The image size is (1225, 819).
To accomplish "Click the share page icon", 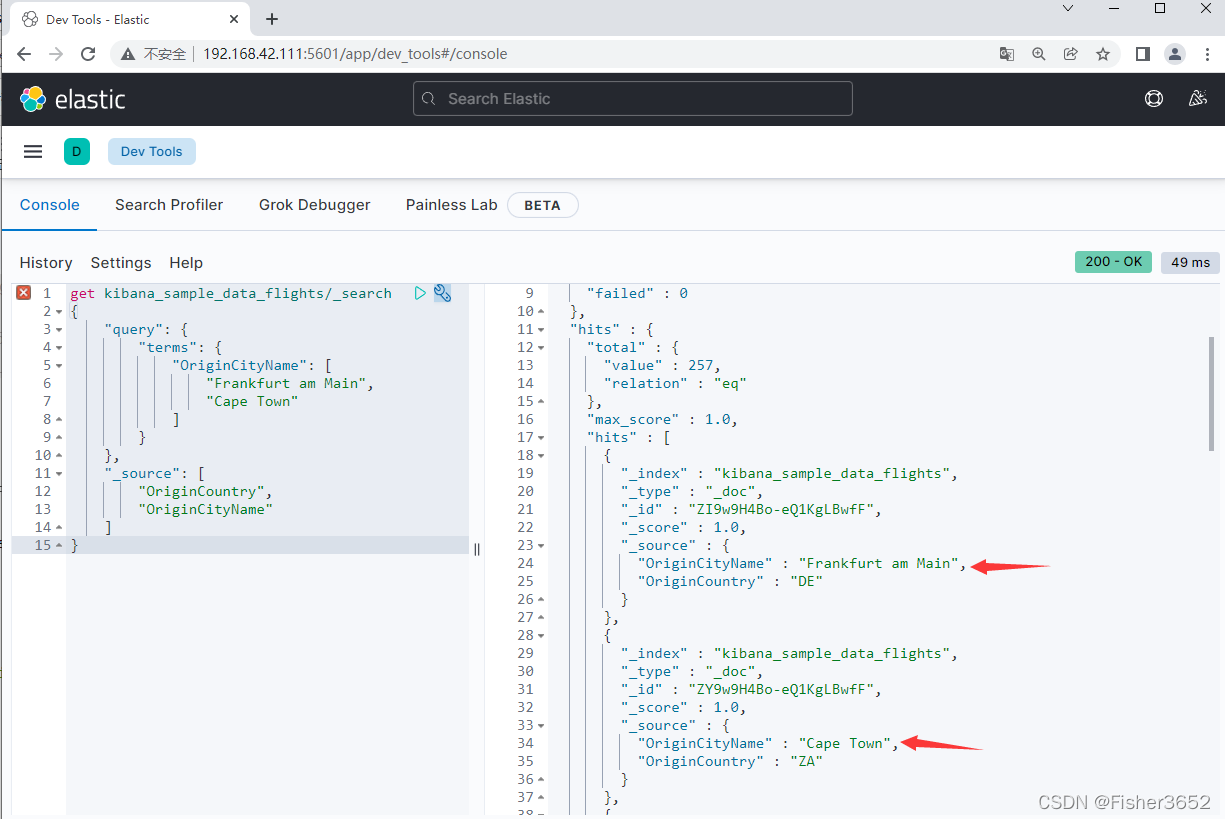I will (x=1071, y=54).
